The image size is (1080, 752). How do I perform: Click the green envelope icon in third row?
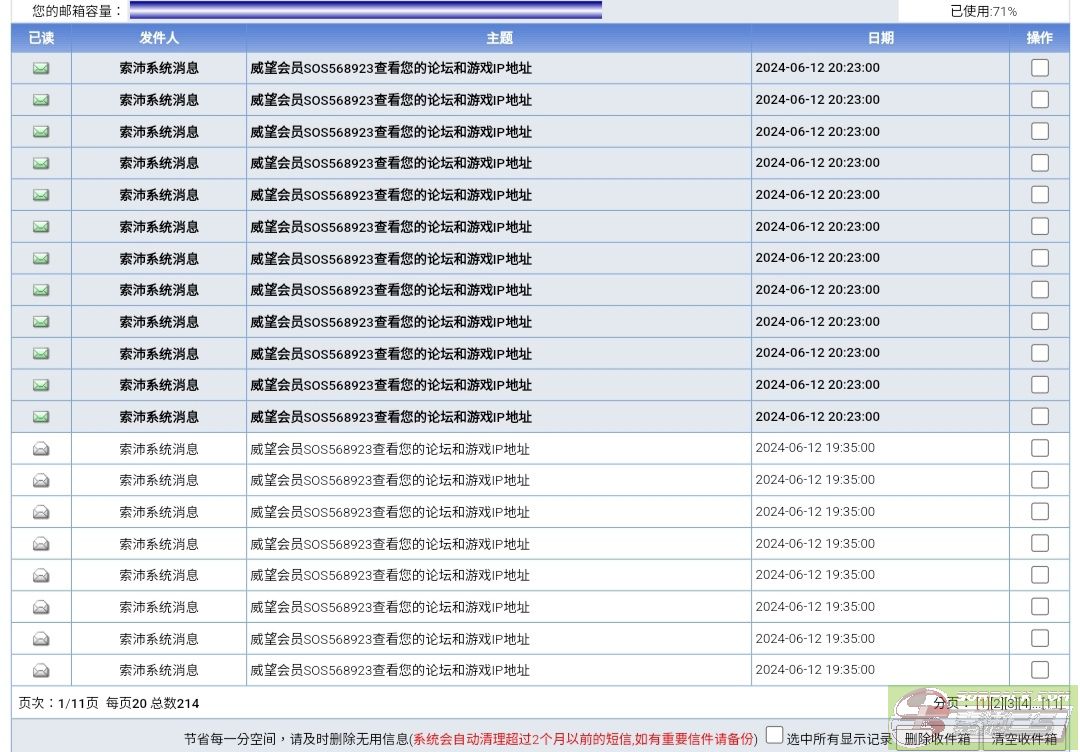[x=41, y=131]
